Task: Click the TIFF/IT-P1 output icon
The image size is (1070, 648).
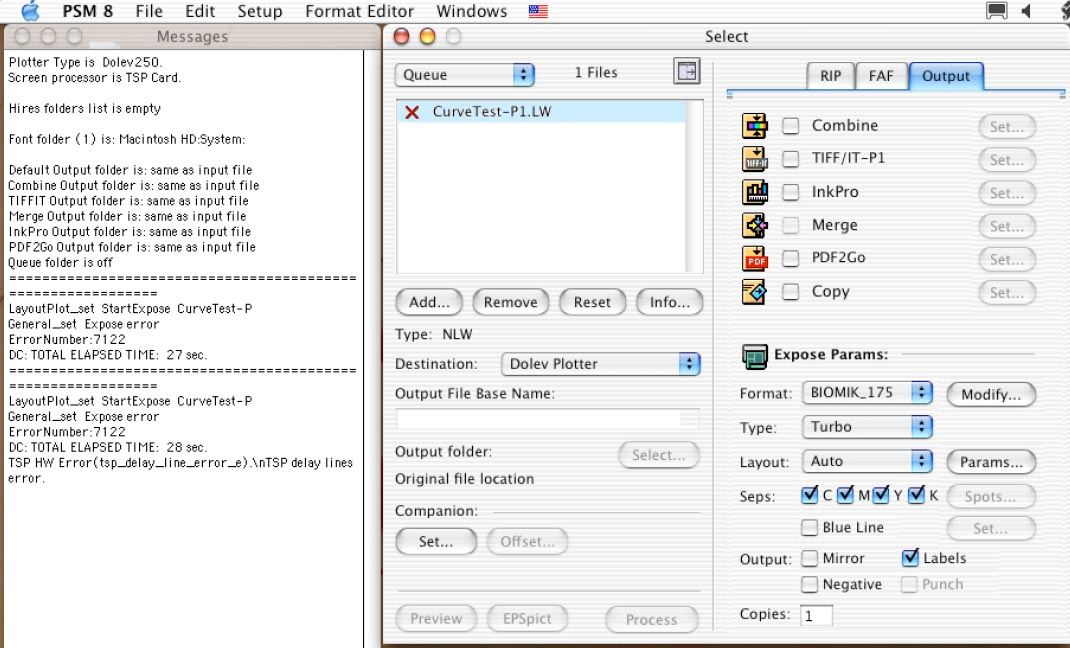Action: tap(755, 159)
